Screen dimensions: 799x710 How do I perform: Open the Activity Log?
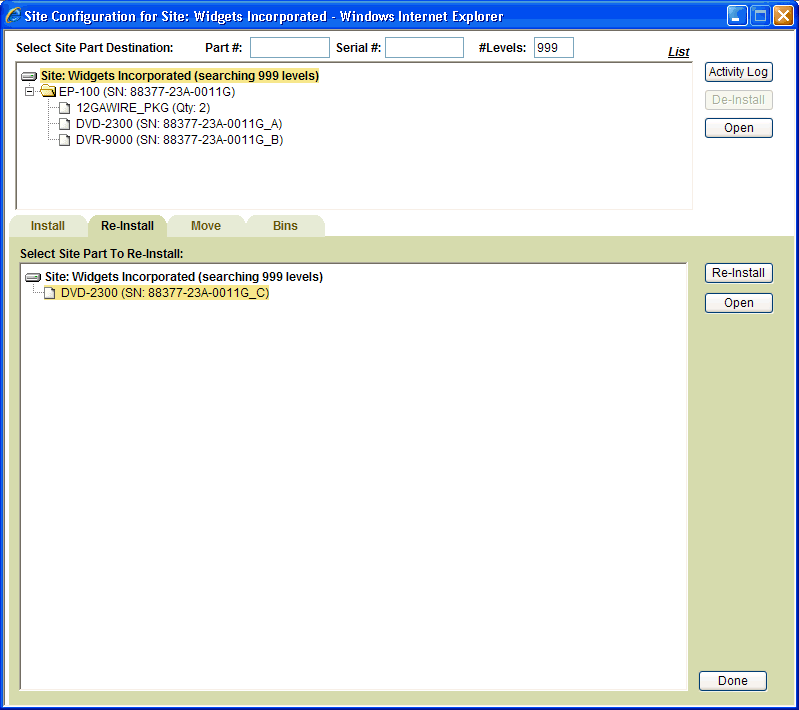(738, 72)
